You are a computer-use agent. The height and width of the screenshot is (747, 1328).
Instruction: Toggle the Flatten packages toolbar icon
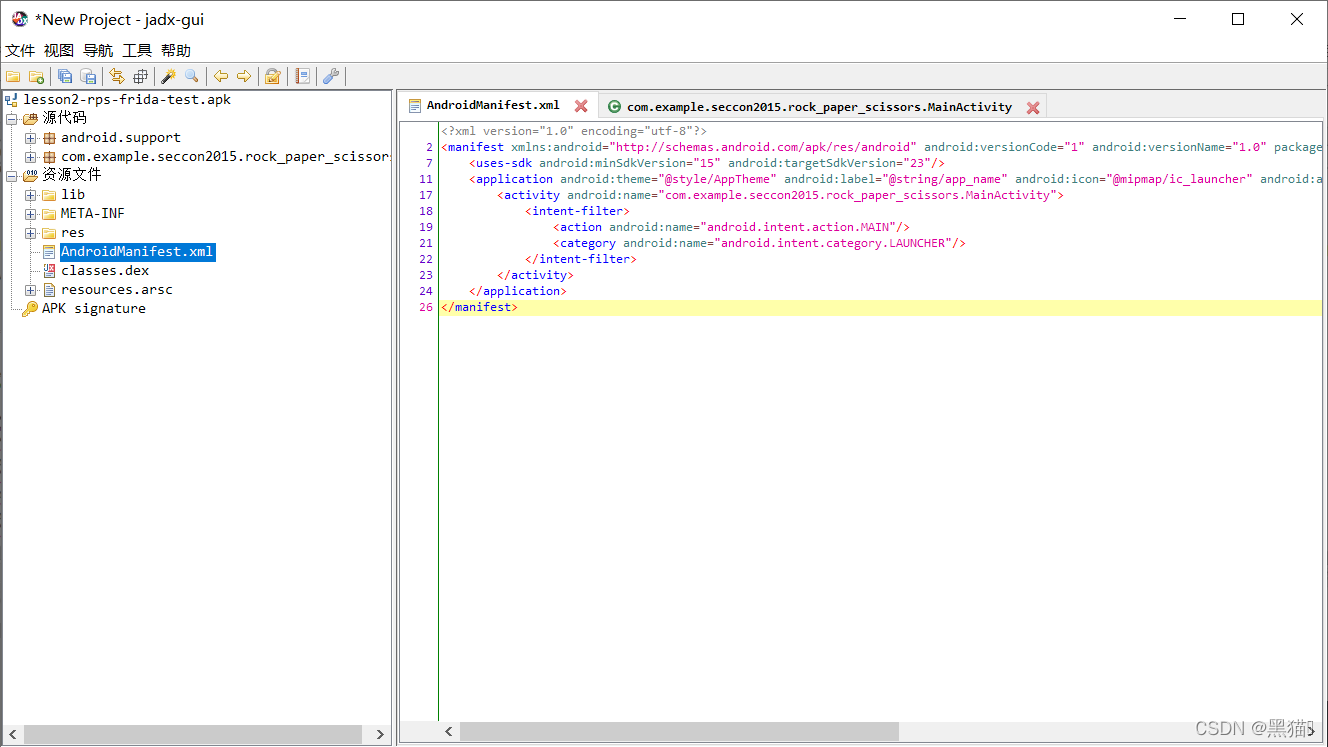[x=140, y=76]
